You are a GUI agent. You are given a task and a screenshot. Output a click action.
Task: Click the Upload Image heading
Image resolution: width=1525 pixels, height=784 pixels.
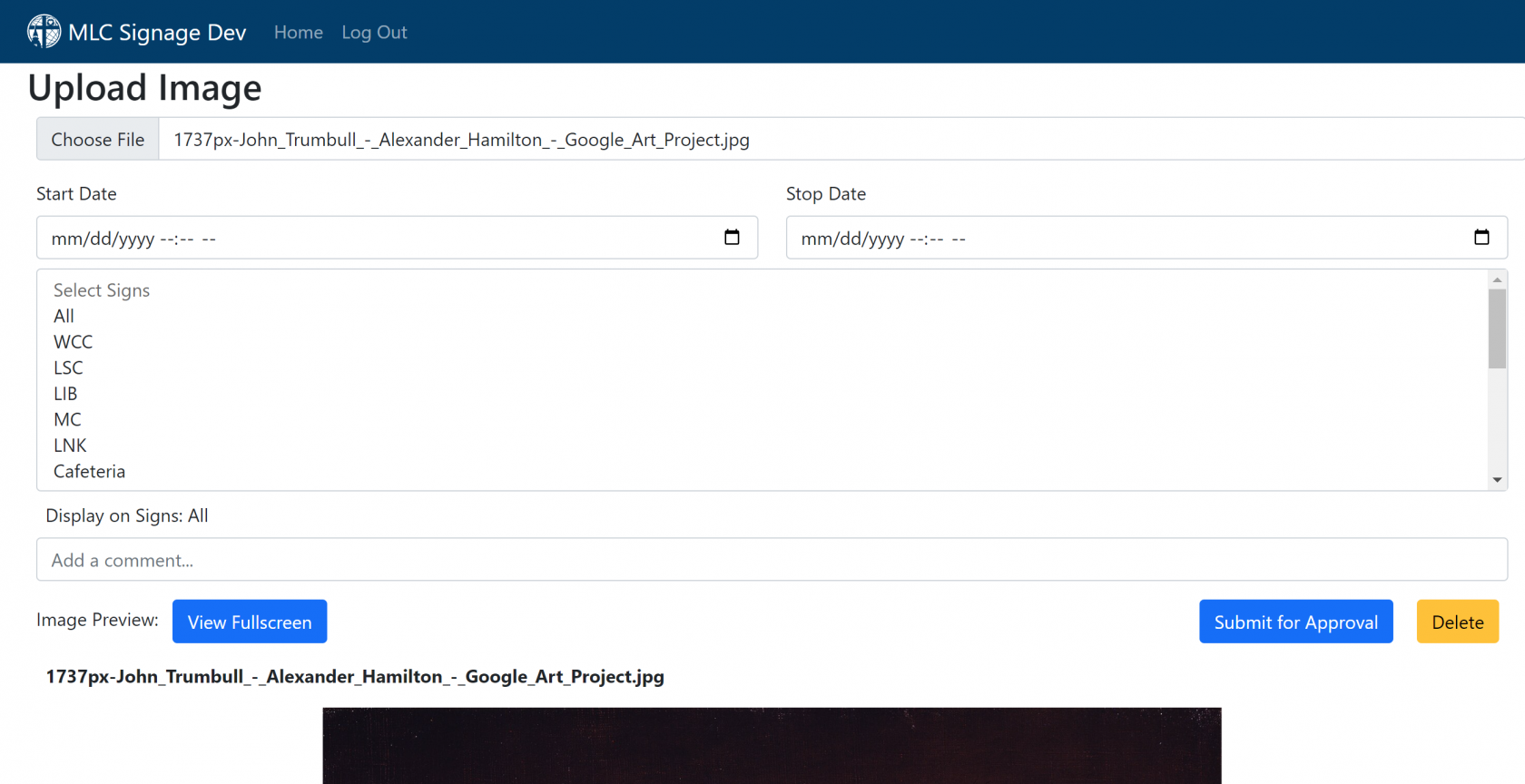145,88
